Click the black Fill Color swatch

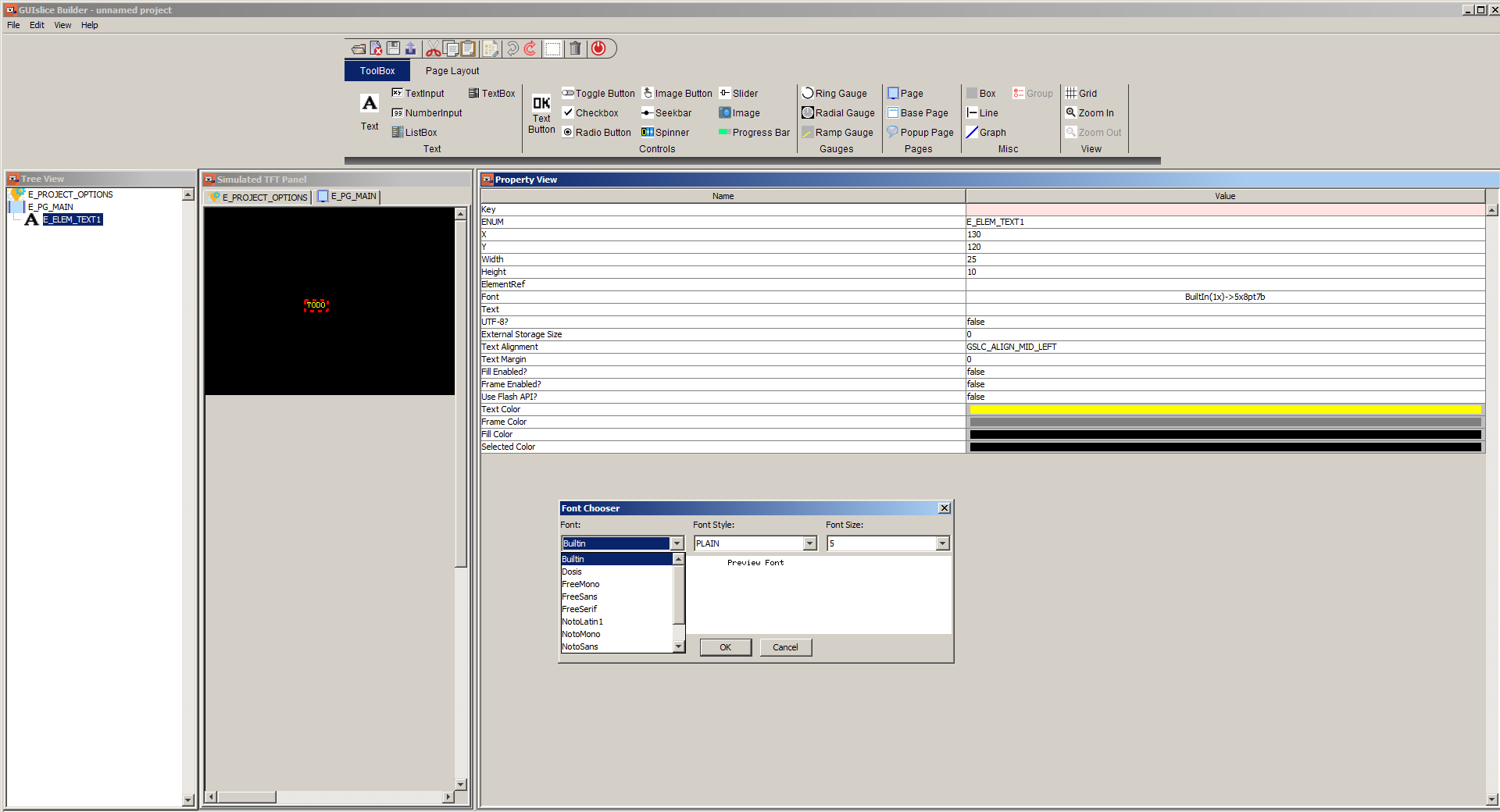click(1225, 434)
